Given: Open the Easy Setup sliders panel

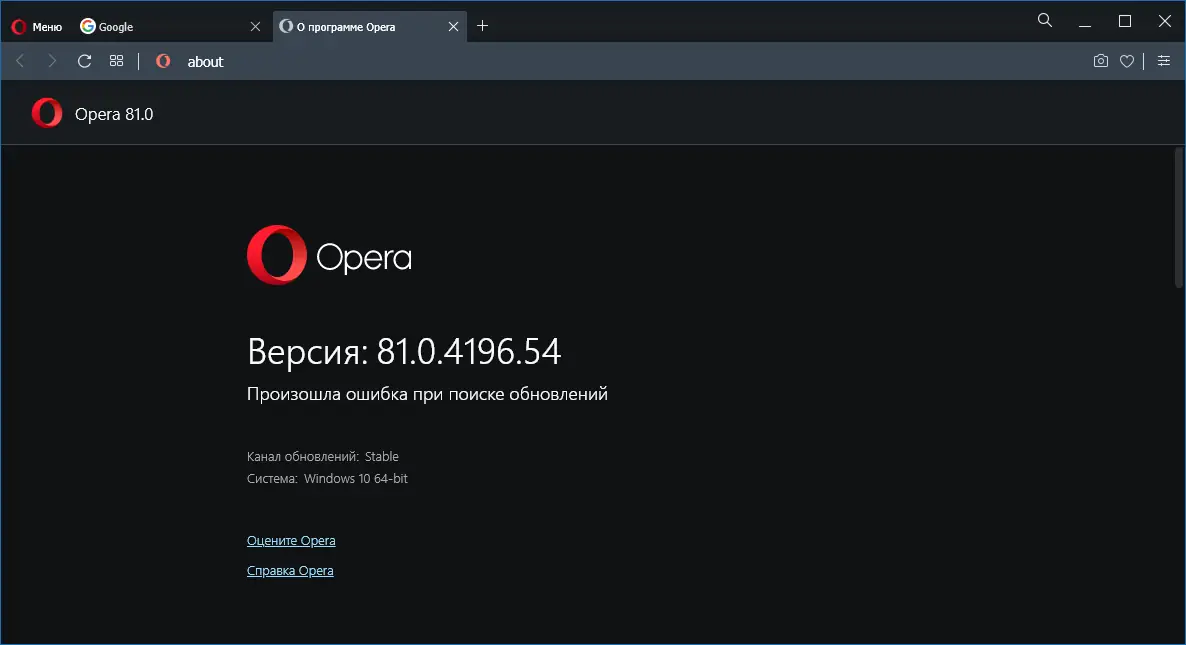Looking at the screenshot, I should tap(1164, 61).
